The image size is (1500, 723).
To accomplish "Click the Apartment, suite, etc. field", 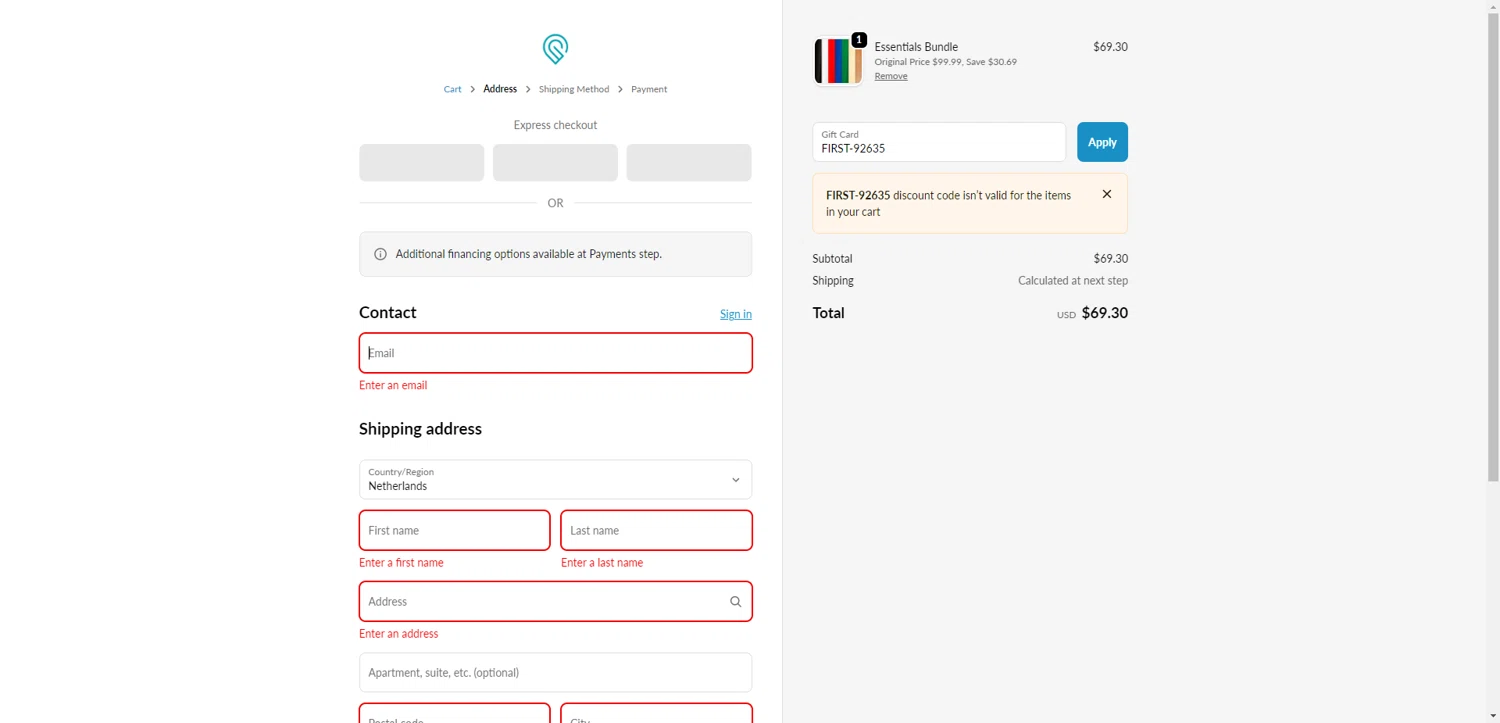I will 555,673.
